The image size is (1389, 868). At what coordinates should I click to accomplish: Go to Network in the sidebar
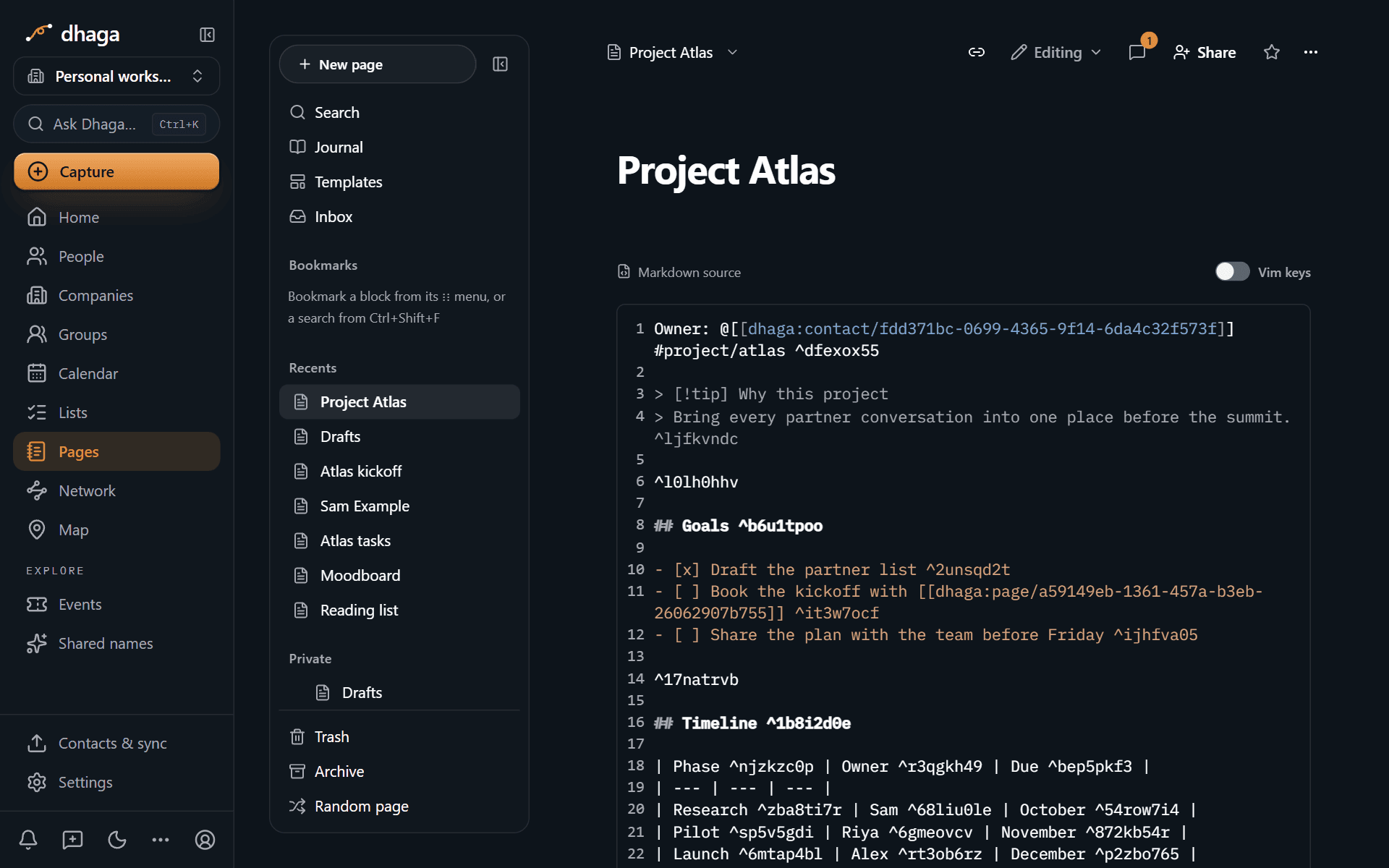(x=116, y=490)
